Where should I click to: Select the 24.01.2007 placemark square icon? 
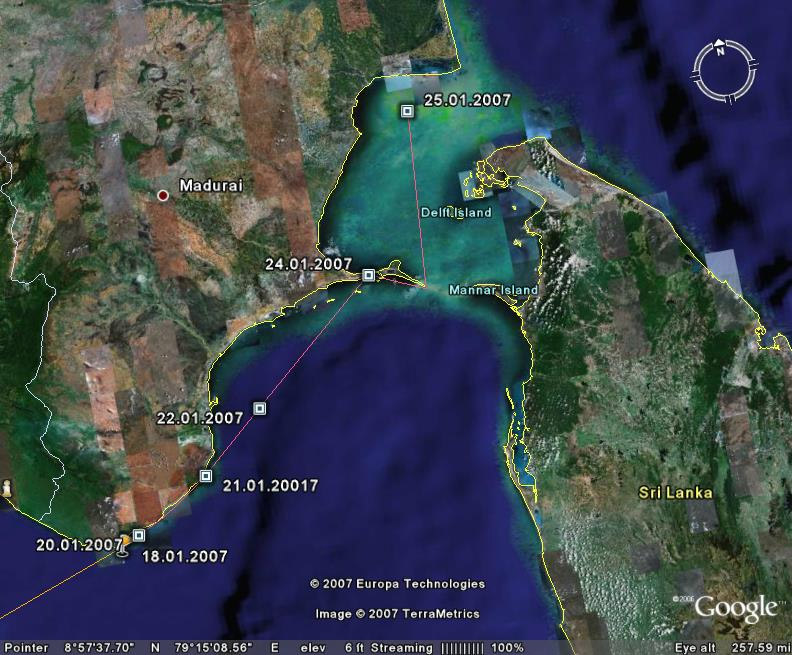tap(369, 275)
